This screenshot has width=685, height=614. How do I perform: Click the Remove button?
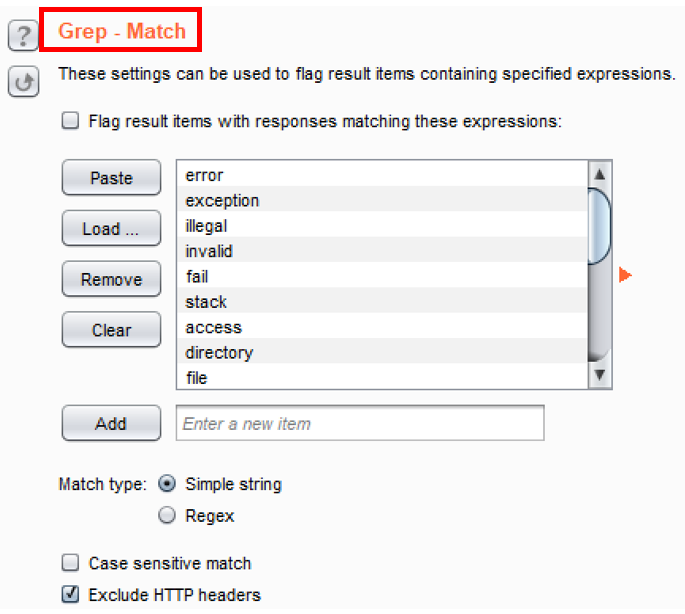(111, 280)
